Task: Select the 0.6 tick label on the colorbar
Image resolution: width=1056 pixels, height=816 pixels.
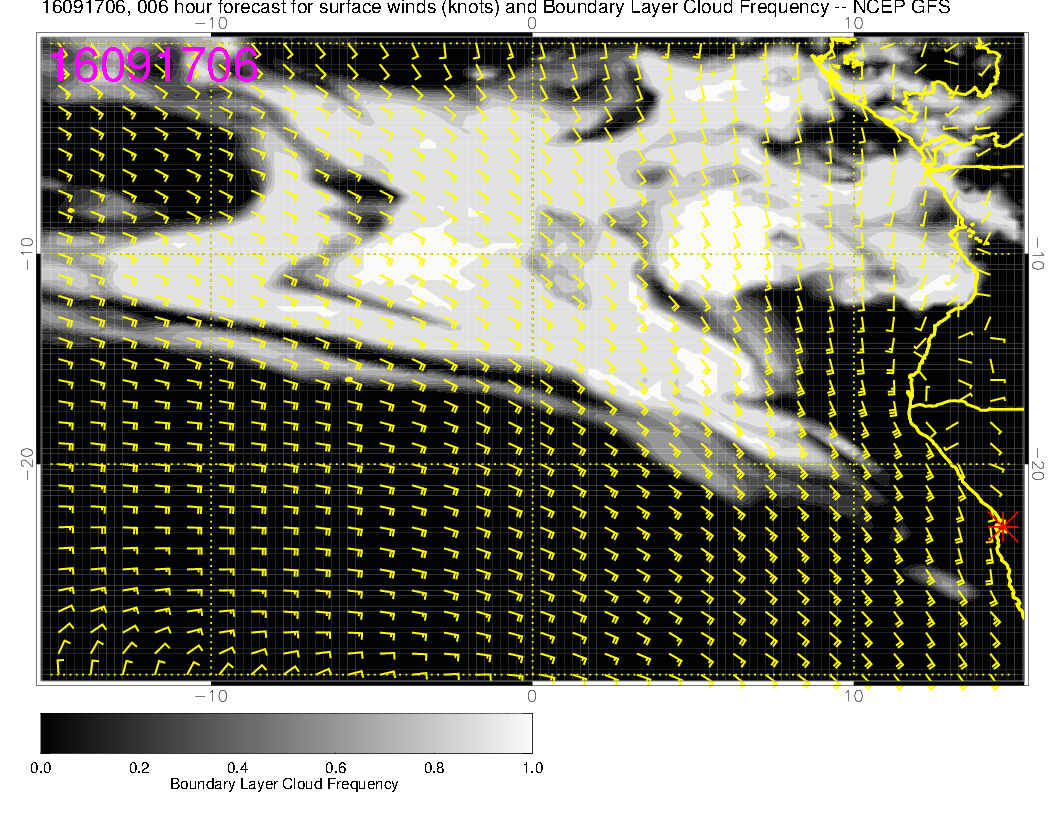Action: point(335,767)
